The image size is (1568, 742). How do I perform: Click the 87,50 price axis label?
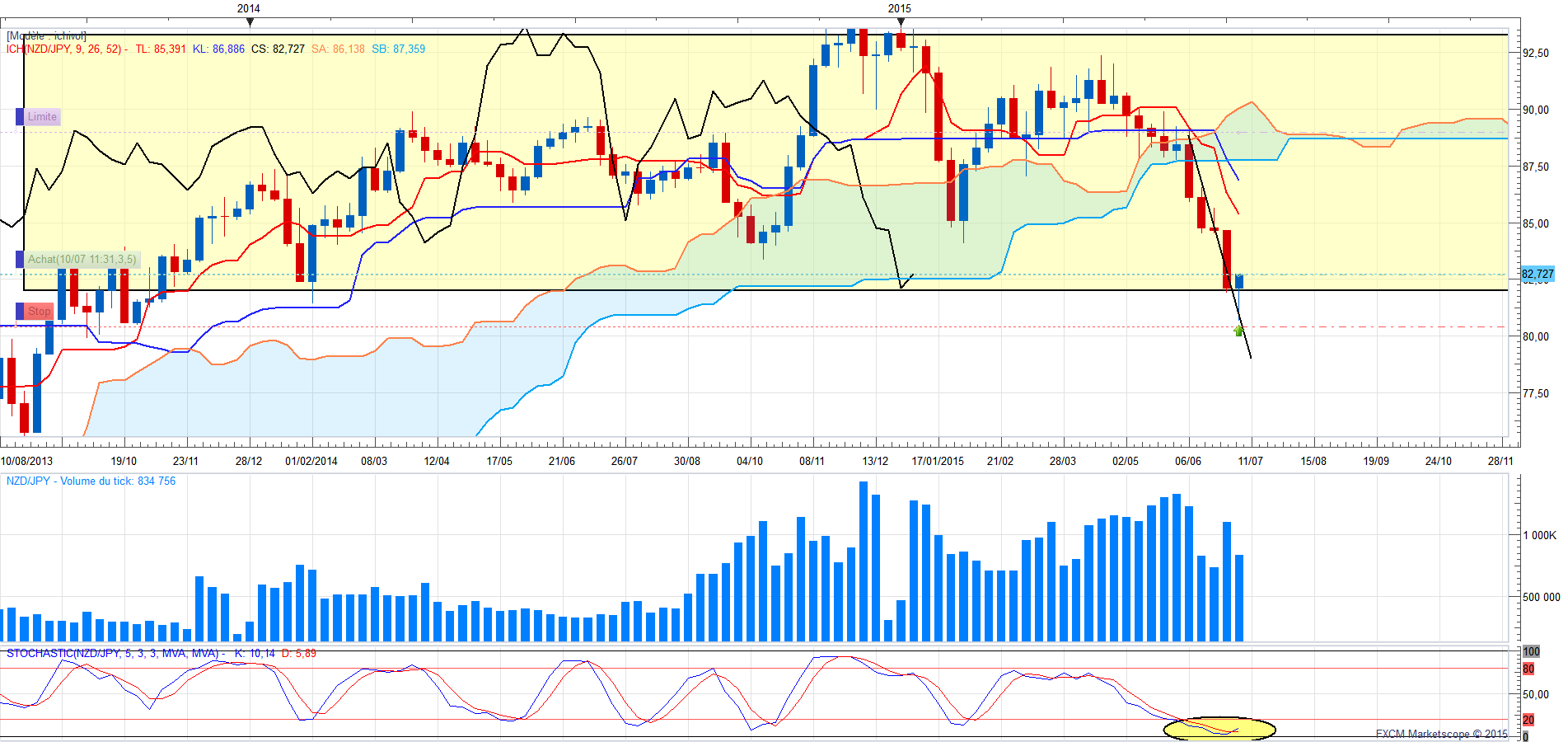1536,167
